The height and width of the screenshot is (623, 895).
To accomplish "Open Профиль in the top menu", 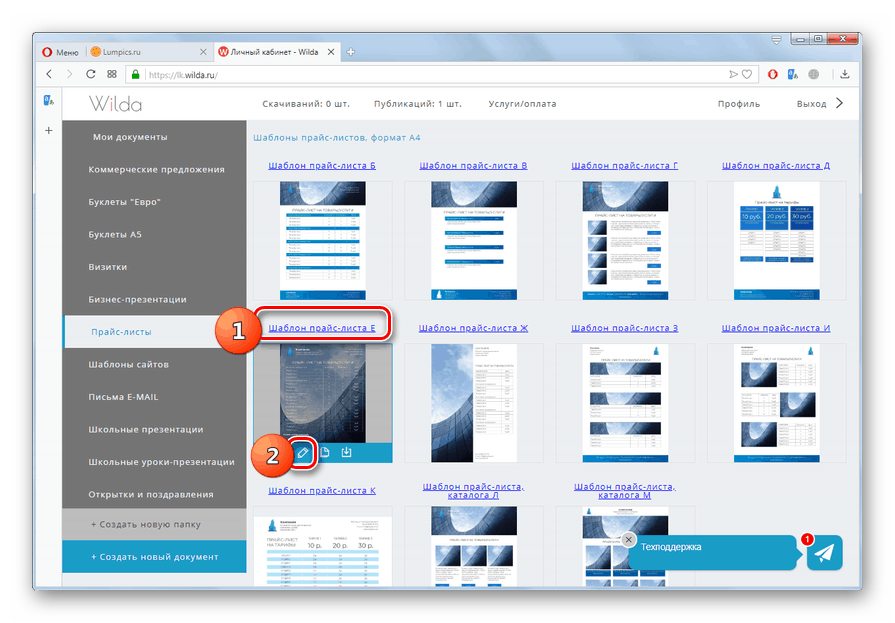I will pyautogui.click(x=739, y=104).
